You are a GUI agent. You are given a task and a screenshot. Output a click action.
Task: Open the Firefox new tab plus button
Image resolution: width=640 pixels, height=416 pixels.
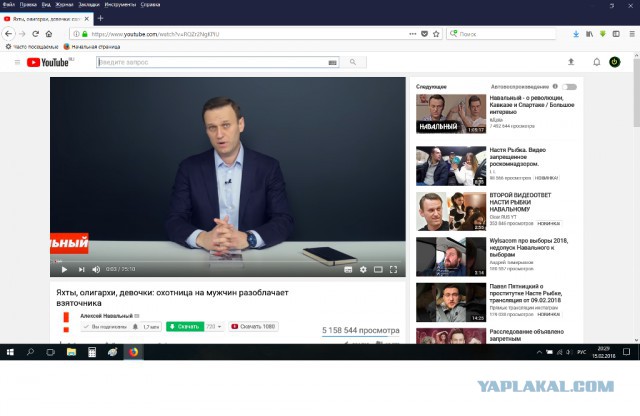pyautogui.click(x=100, y=19)
